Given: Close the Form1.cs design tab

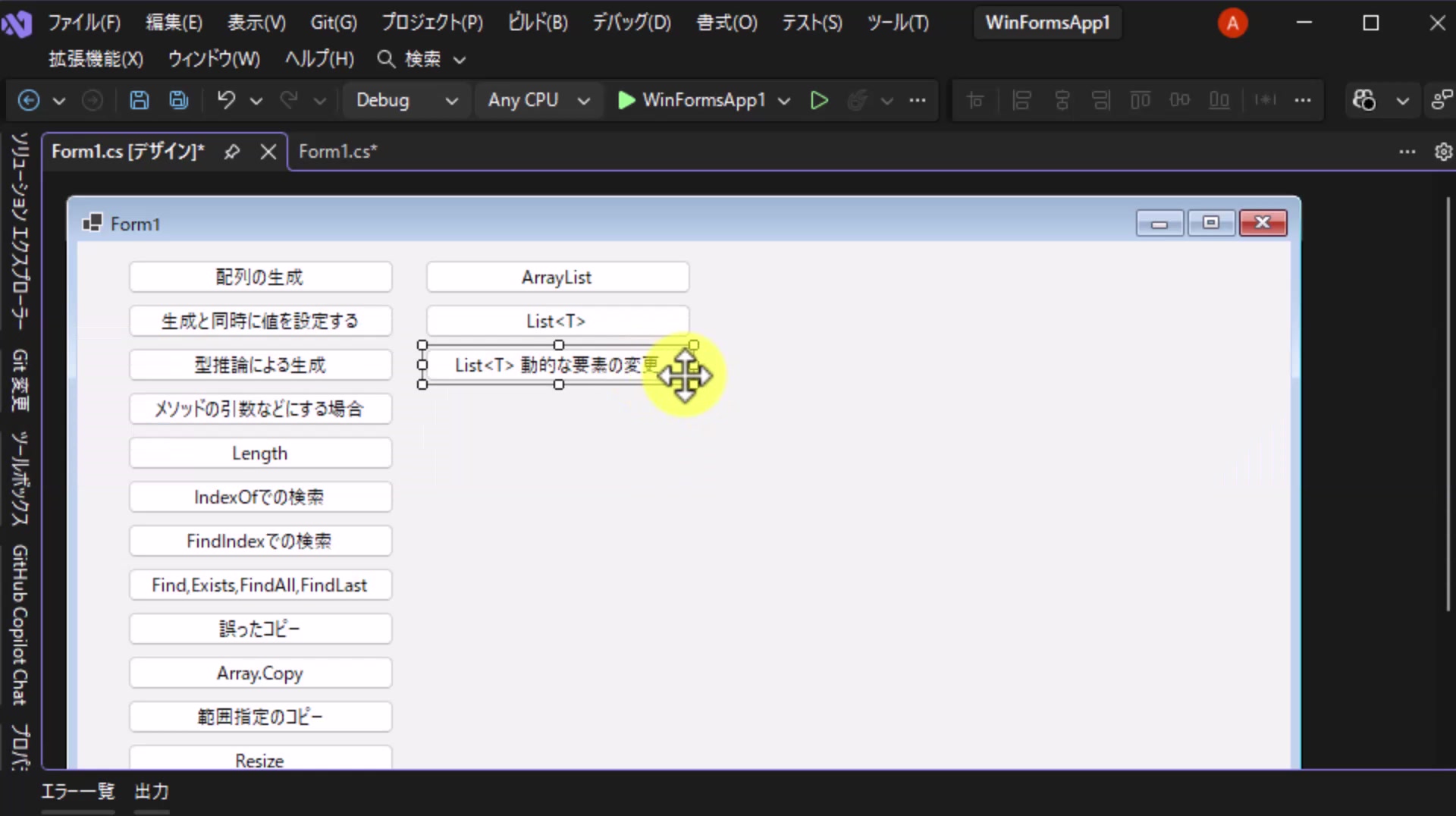Looking at the screenshot, I should (x=268, y=152).
